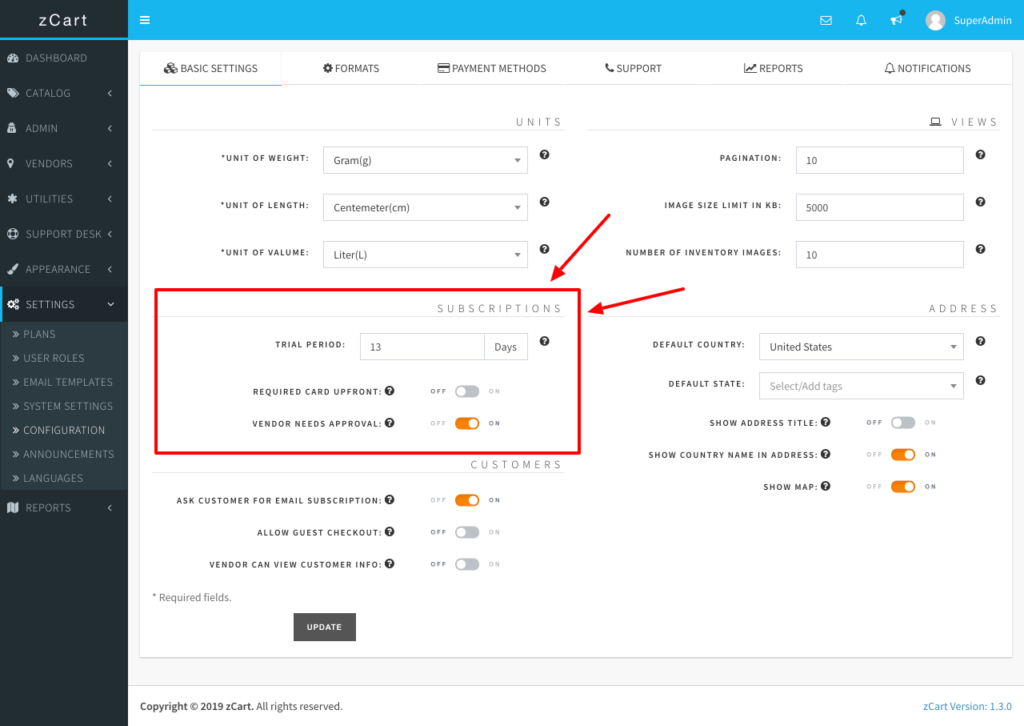Click the SuperAdmin user avatar
Image resolution: width=1024 pixels, height=726 pixels.
[x=935, y=20]
